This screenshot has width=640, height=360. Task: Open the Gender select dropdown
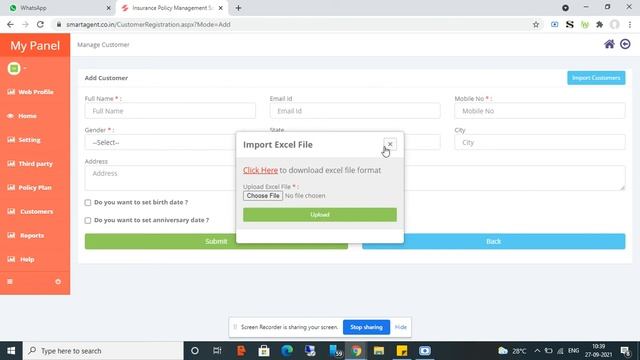coord(160,142)
